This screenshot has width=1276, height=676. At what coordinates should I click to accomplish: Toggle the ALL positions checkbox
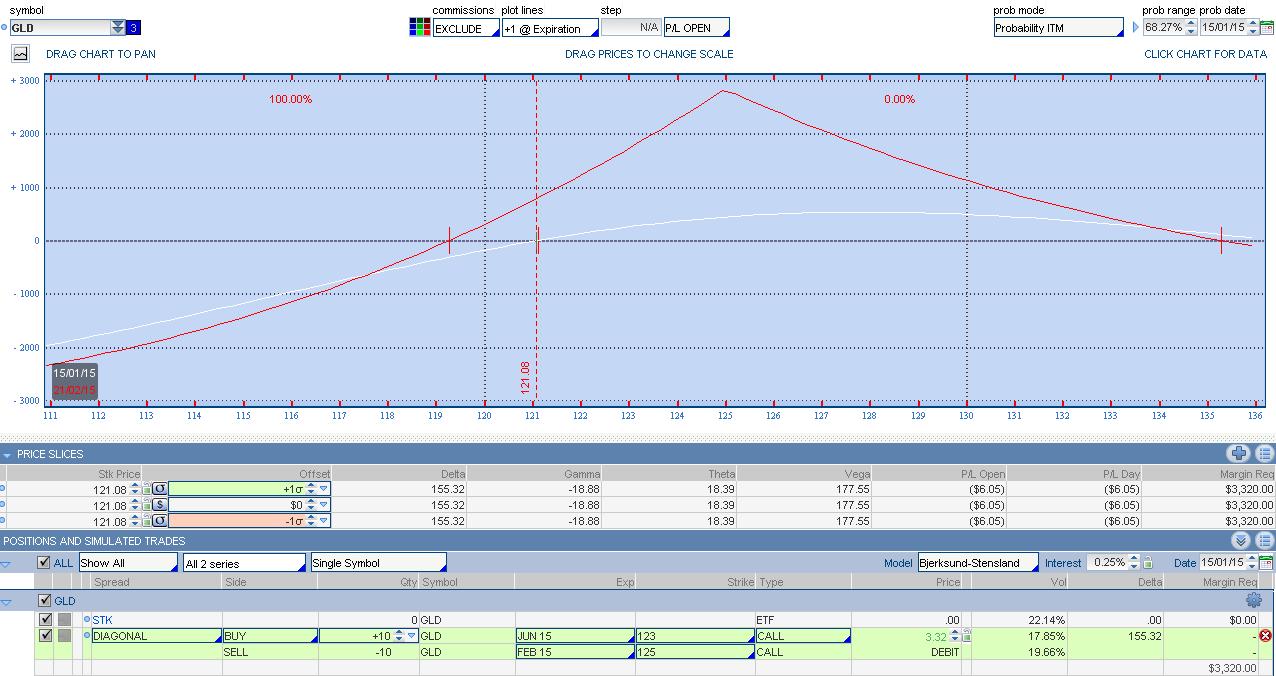(x=43, y=563)
